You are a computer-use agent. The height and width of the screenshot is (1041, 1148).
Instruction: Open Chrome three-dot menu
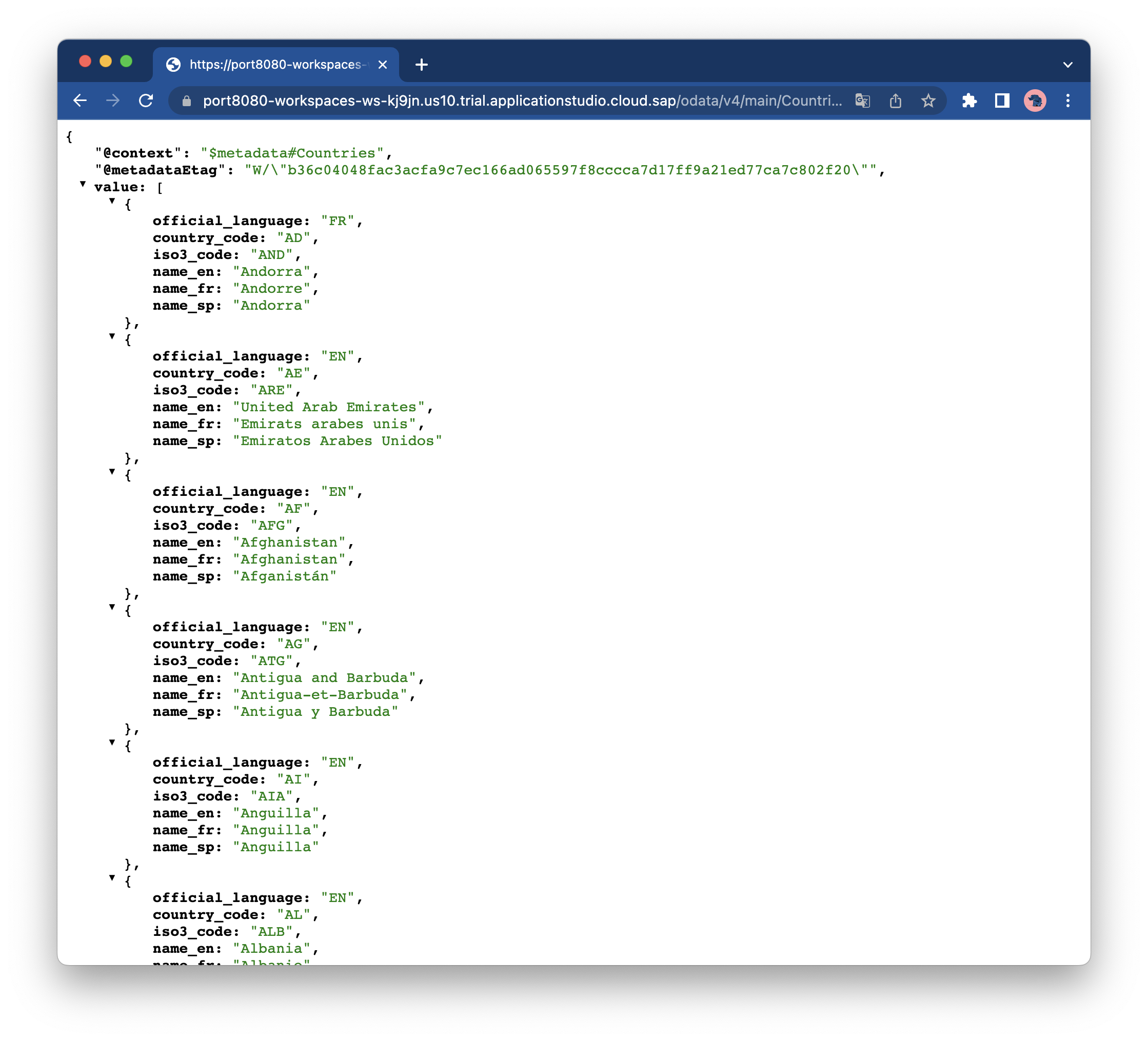[1067, 101]
